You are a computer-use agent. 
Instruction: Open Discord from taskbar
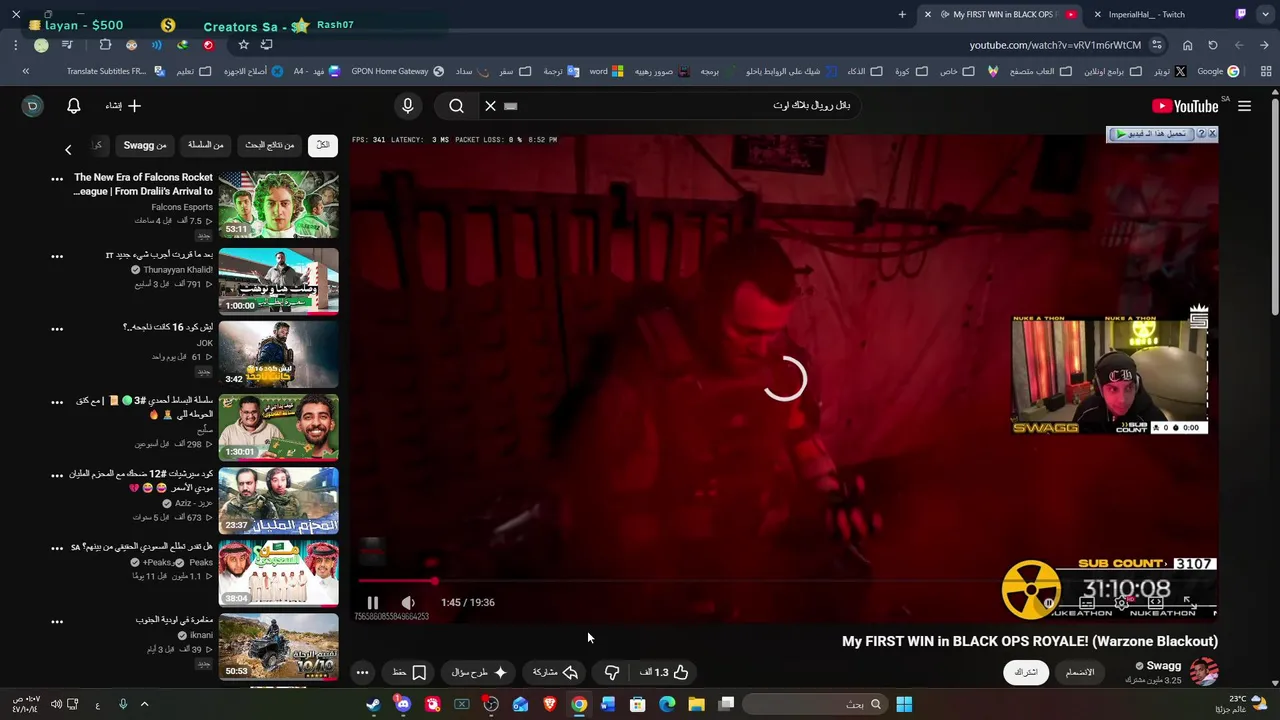(x=403, y=705)
